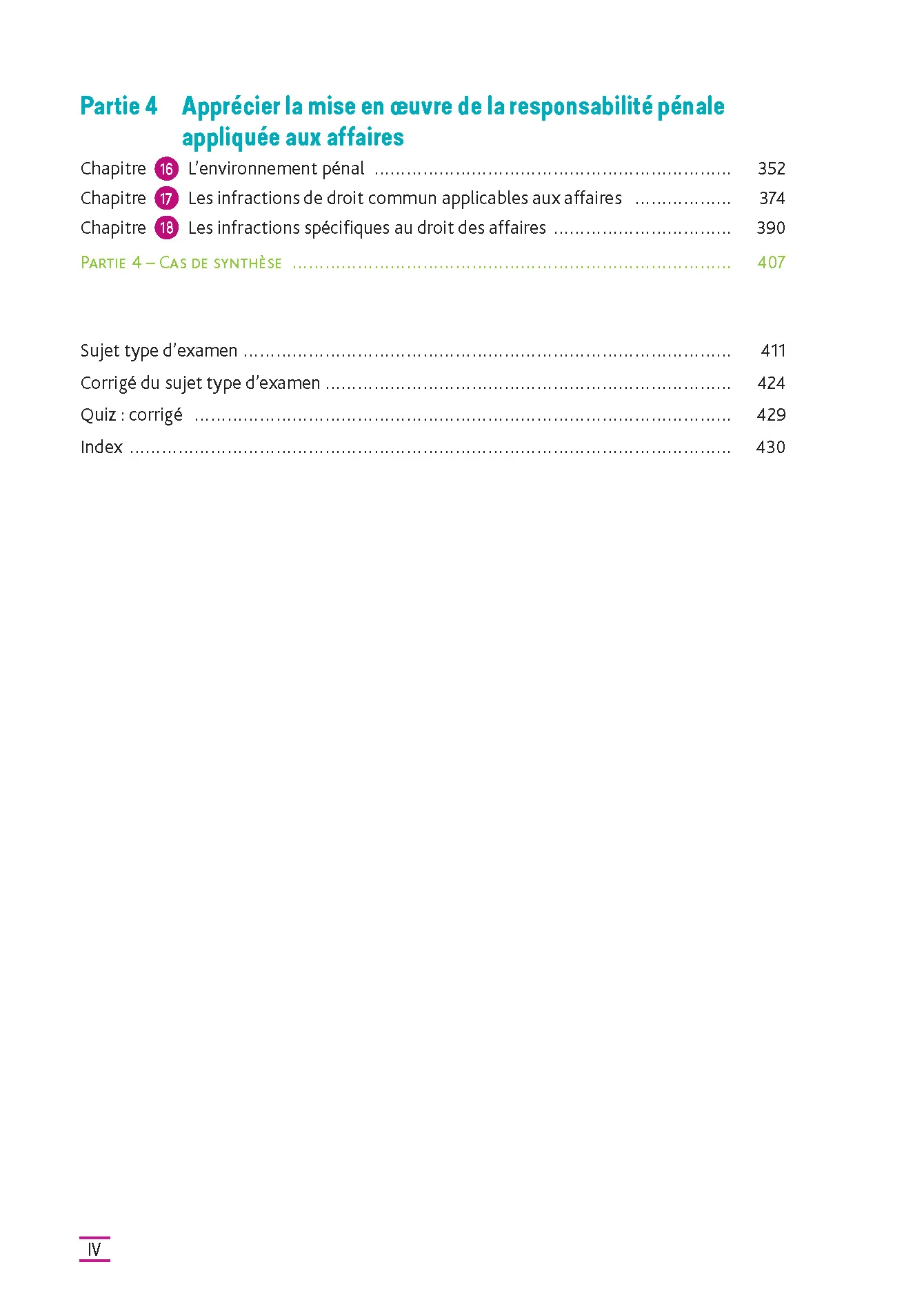This screenshot has height=1302, width=924.
Task: Click the roman numeral IV page marker
Action: (94, 1250)
